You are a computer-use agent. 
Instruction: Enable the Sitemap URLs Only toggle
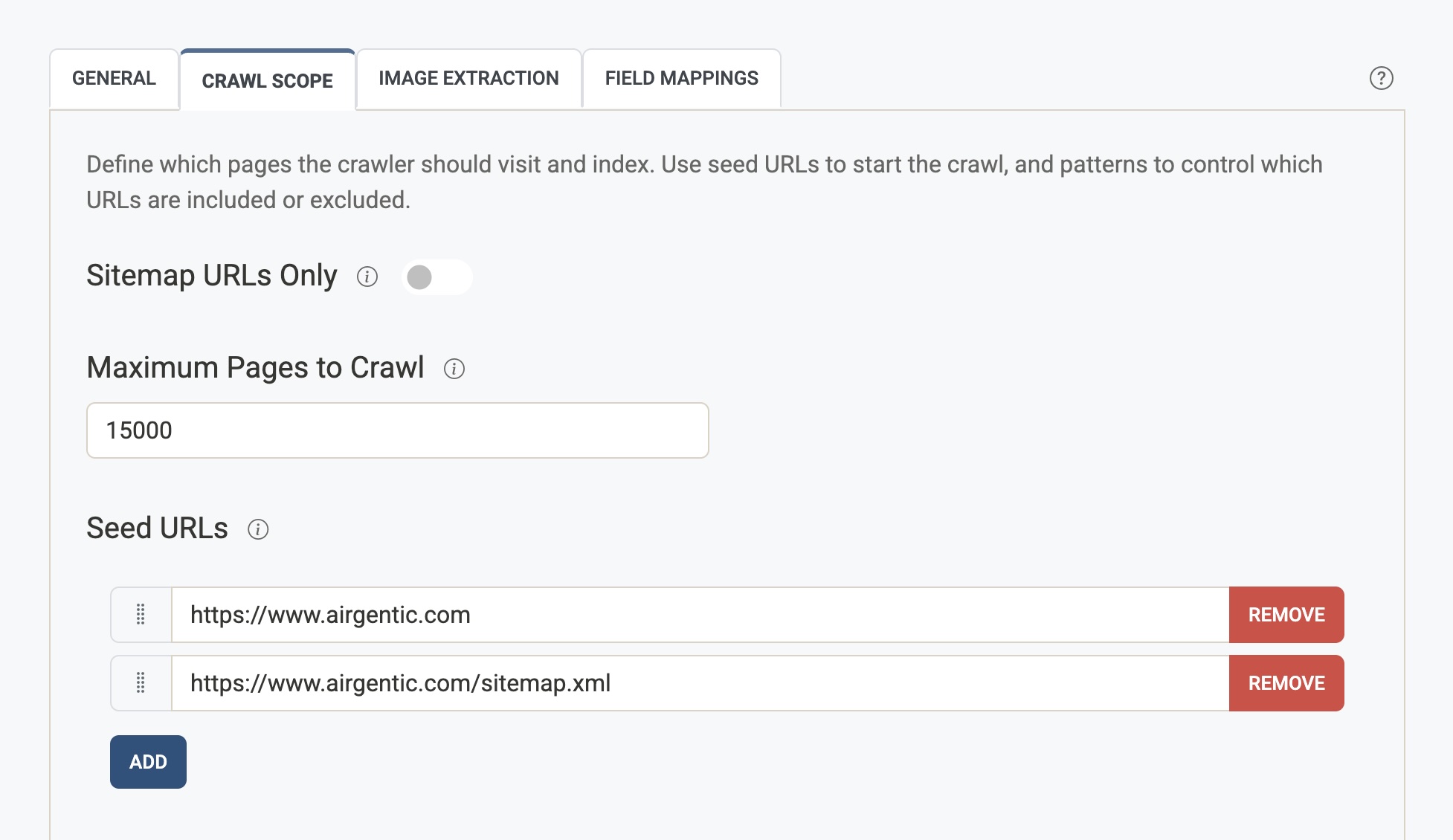(436, 277)
